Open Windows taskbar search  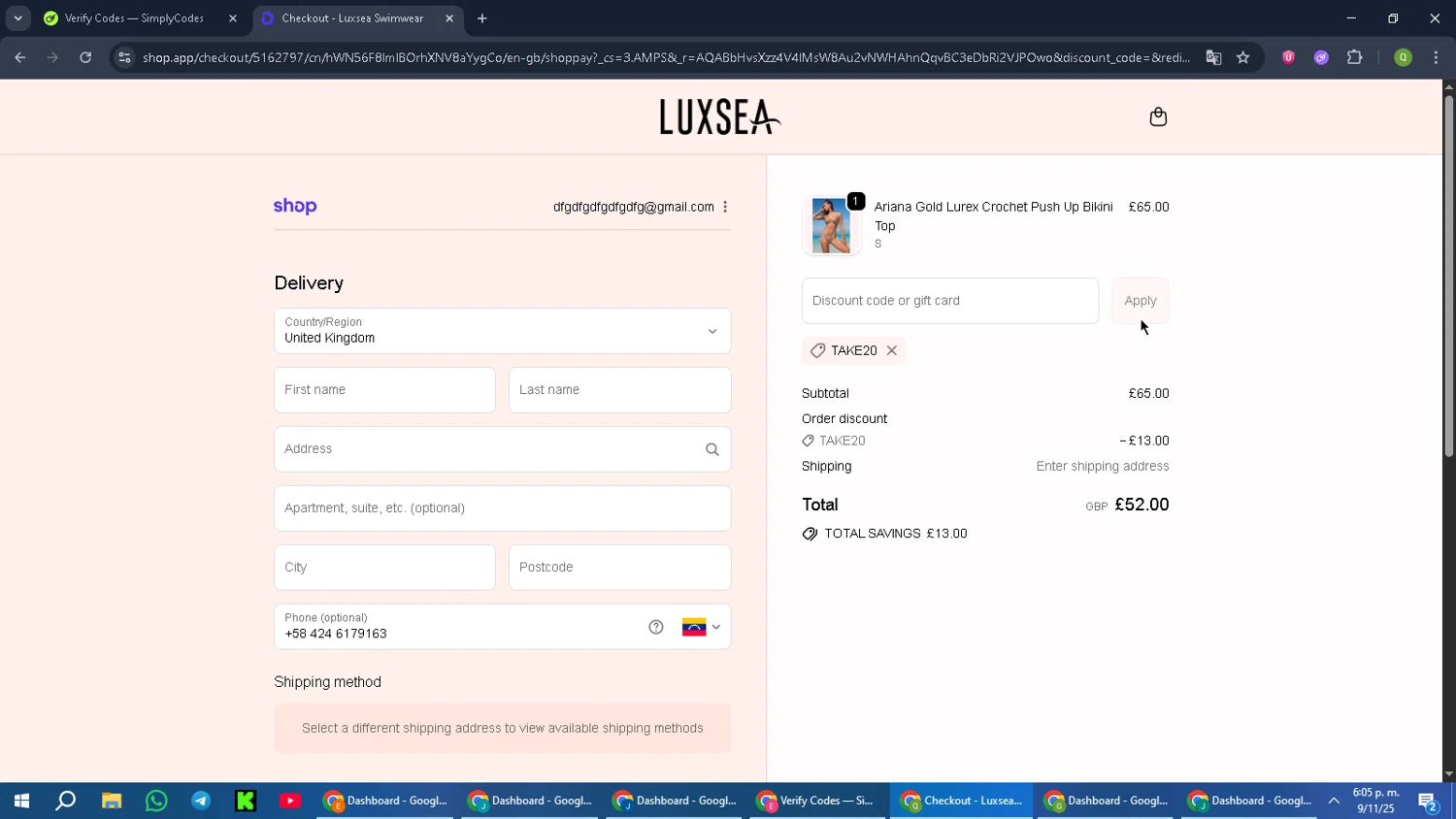66,801
